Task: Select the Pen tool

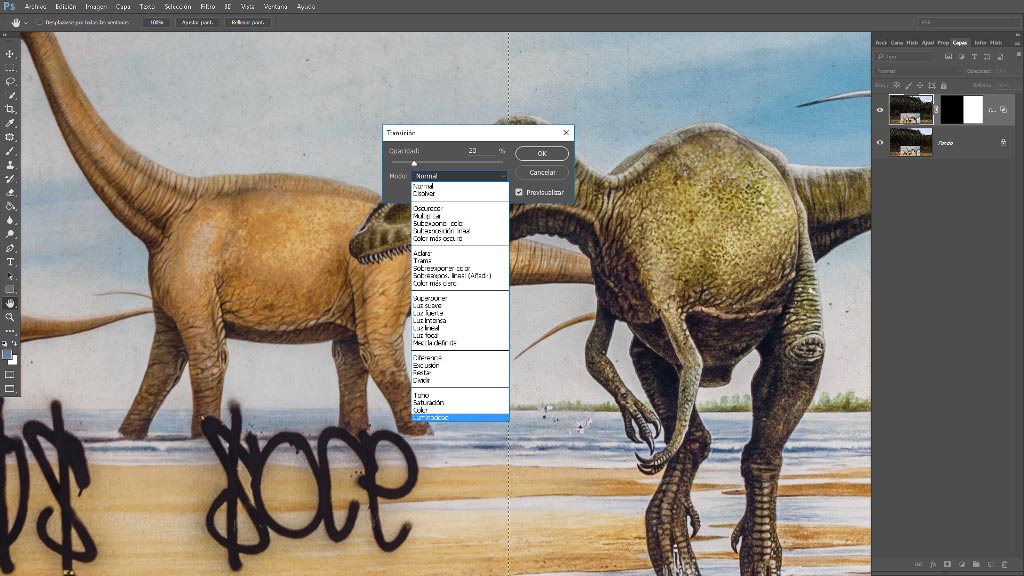Action: (10, 248)
